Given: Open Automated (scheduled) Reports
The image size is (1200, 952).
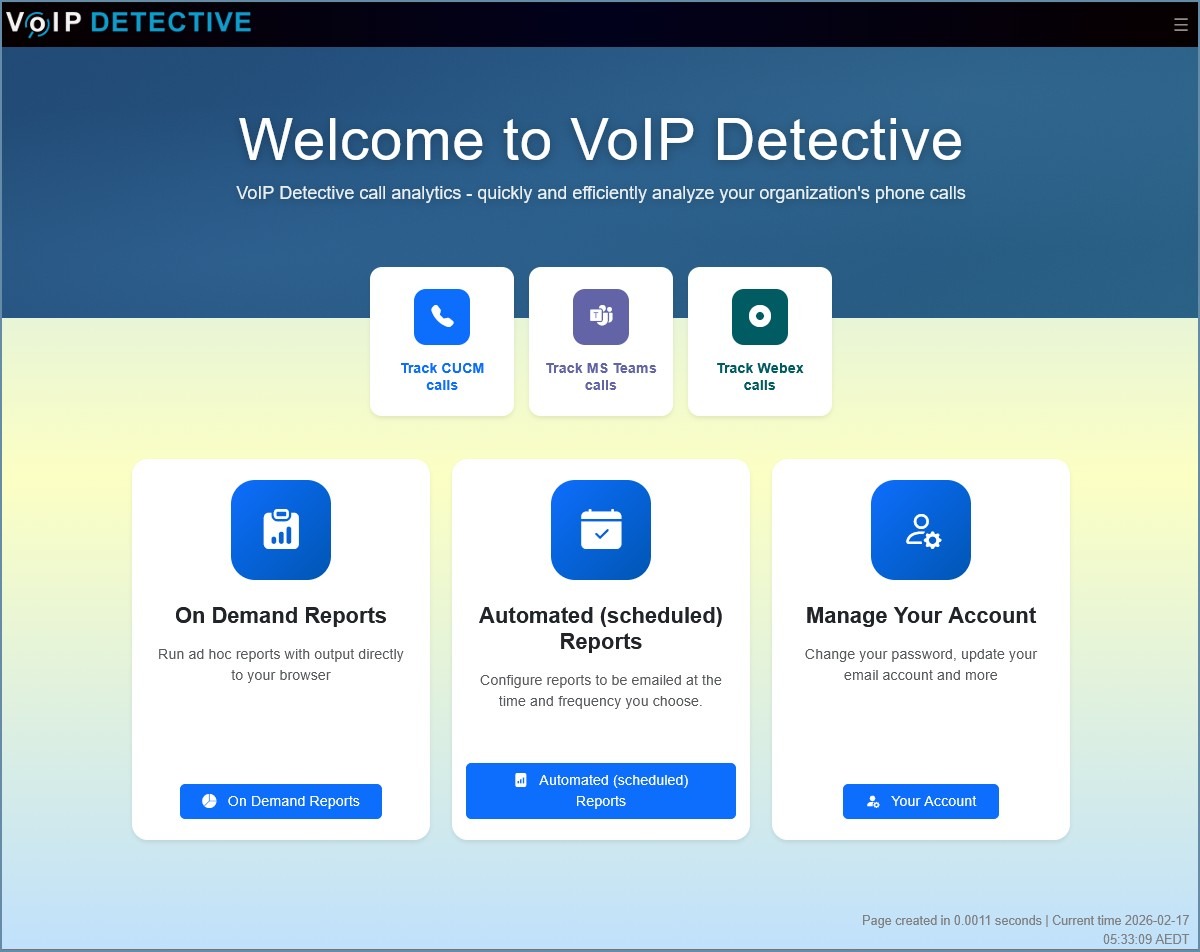Looking at the screenshot, I should pos(600,790).
